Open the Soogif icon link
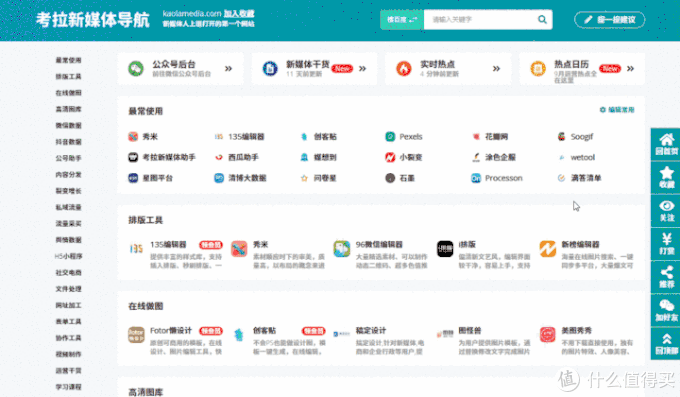The image size is (680, 397). click(x=562, y=137)
